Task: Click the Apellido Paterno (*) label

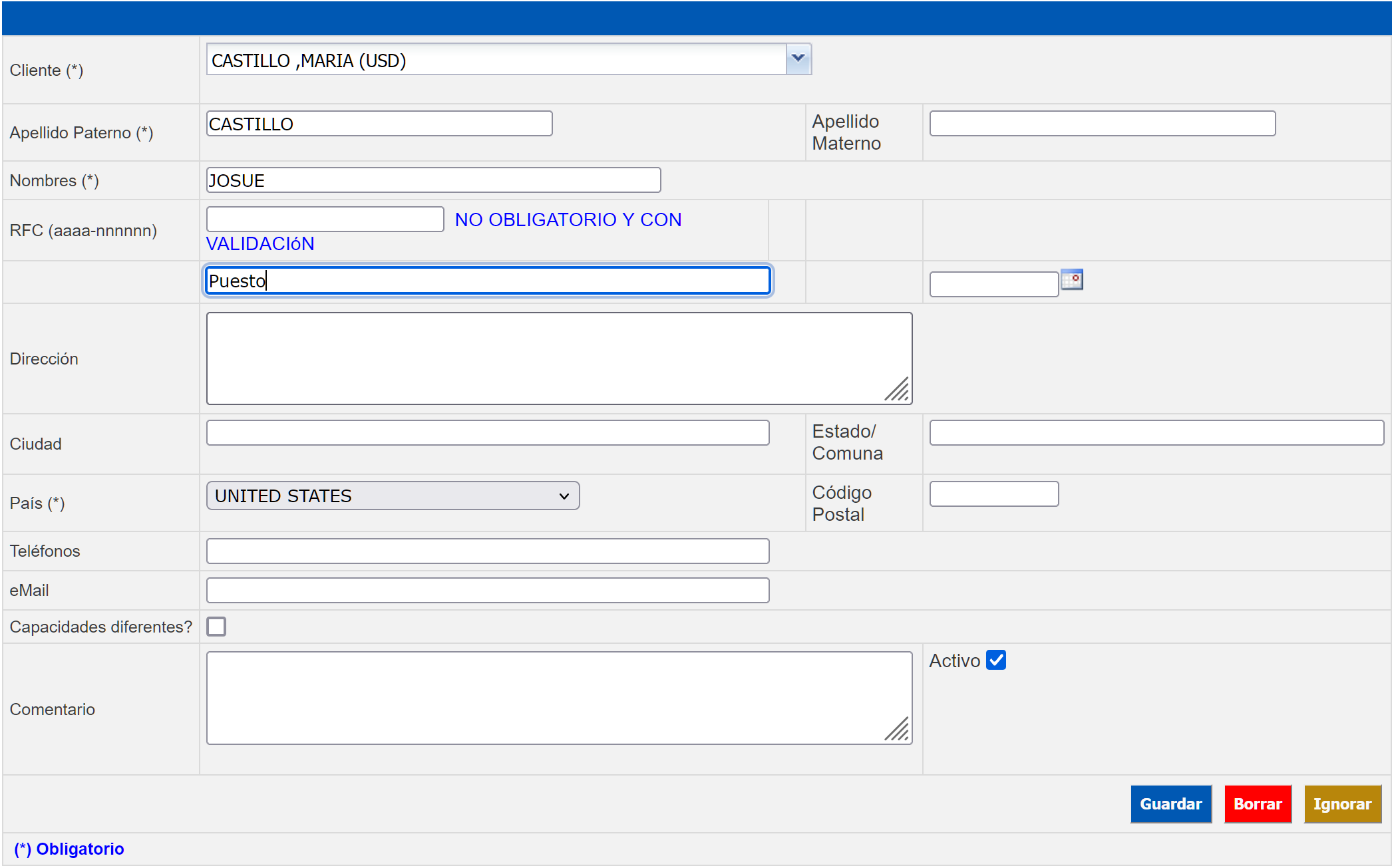Action: click(x=81, y=132)
